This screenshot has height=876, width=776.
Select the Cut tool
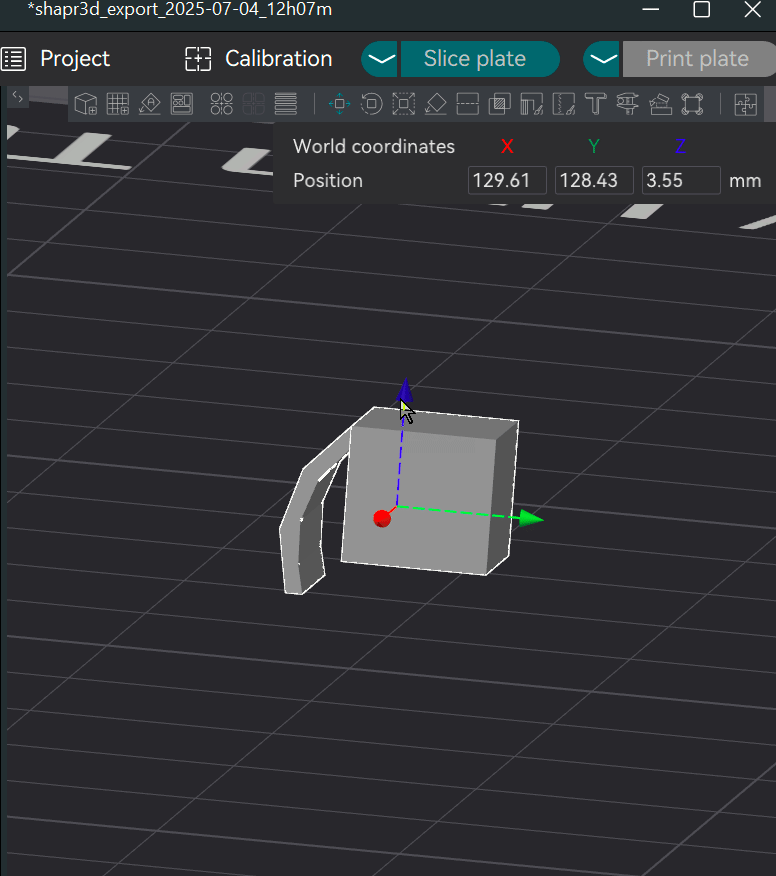[468, 104]
